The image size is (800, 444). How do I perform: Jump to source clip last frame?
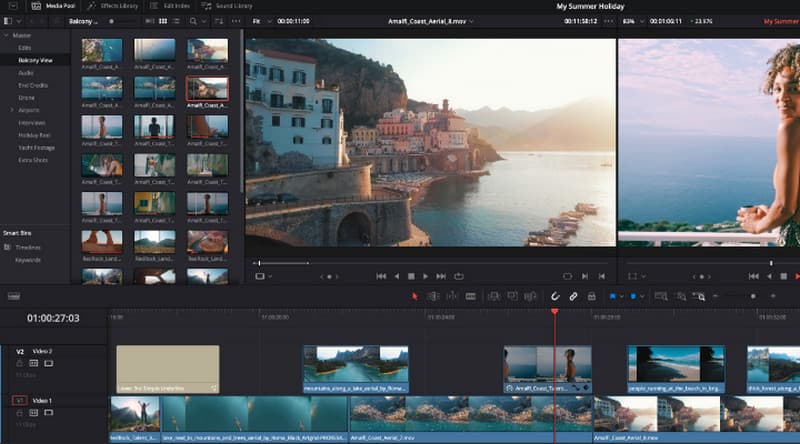441,276
